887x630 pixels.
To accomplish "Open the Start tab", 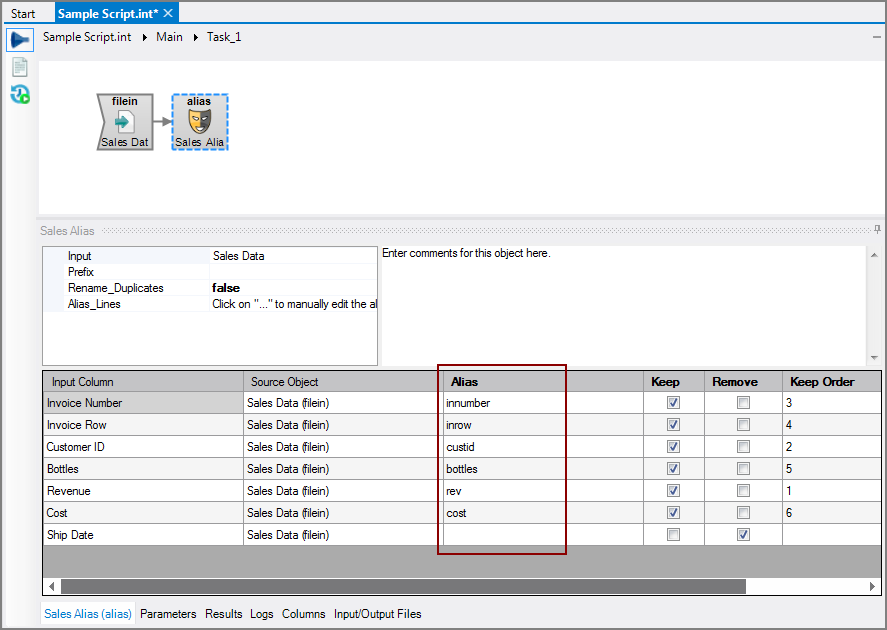I will [x=23, y=14].
